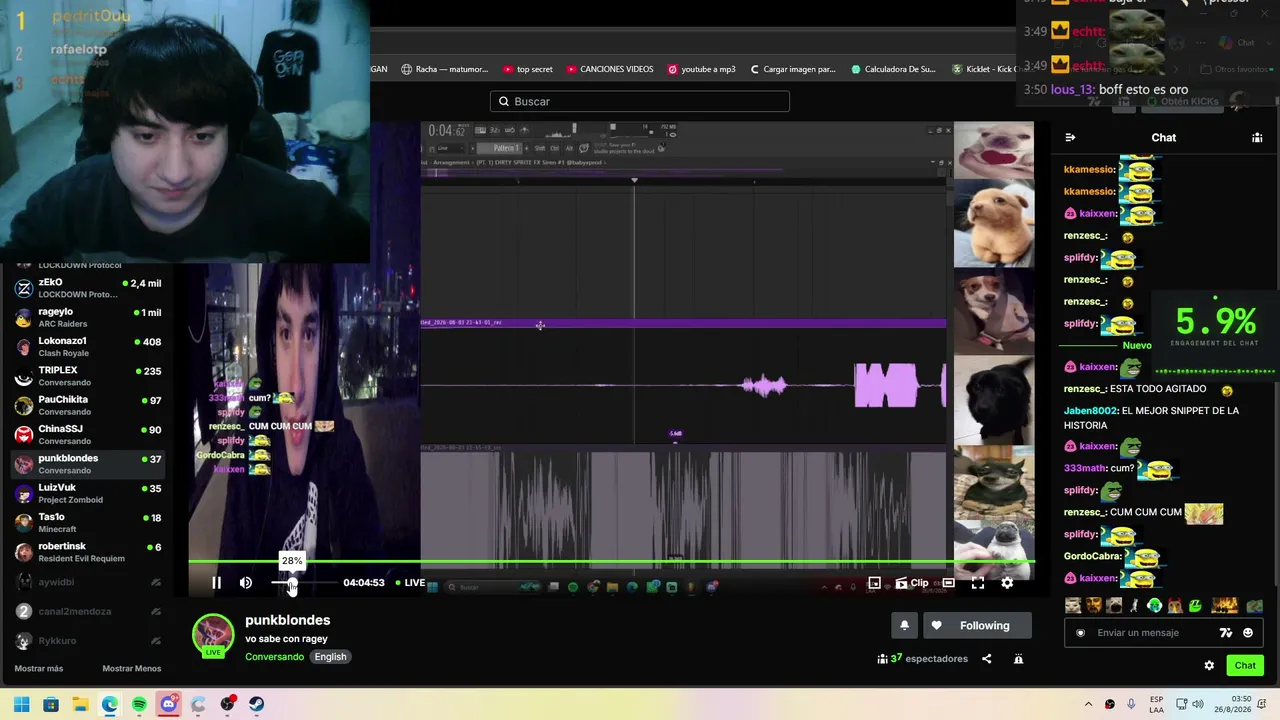Share the stream via share icon
The height and width of the screenshot is (720, 1280).
click(x=986, y=659)
